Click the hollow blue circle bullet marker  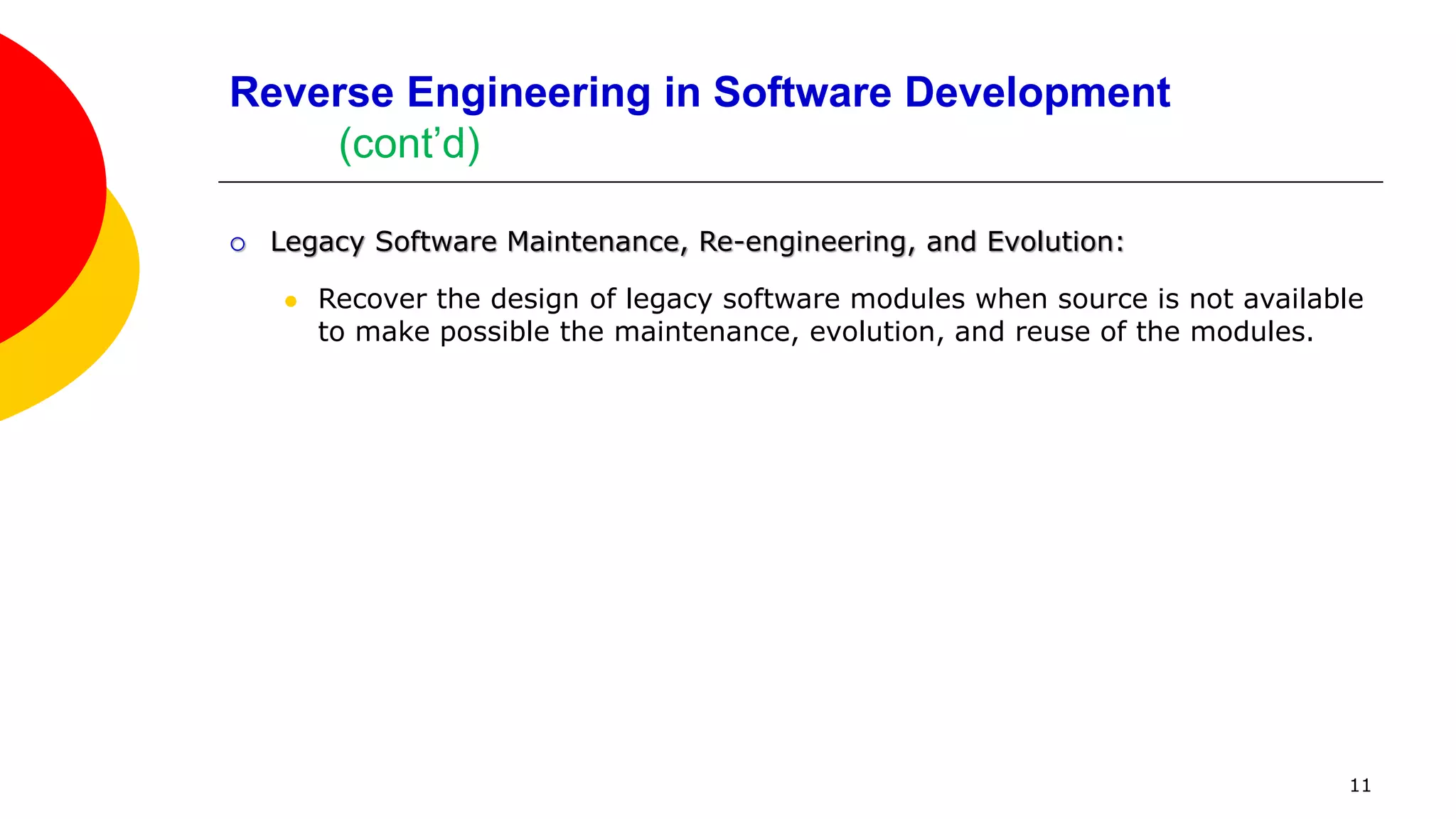coord(238,245)
